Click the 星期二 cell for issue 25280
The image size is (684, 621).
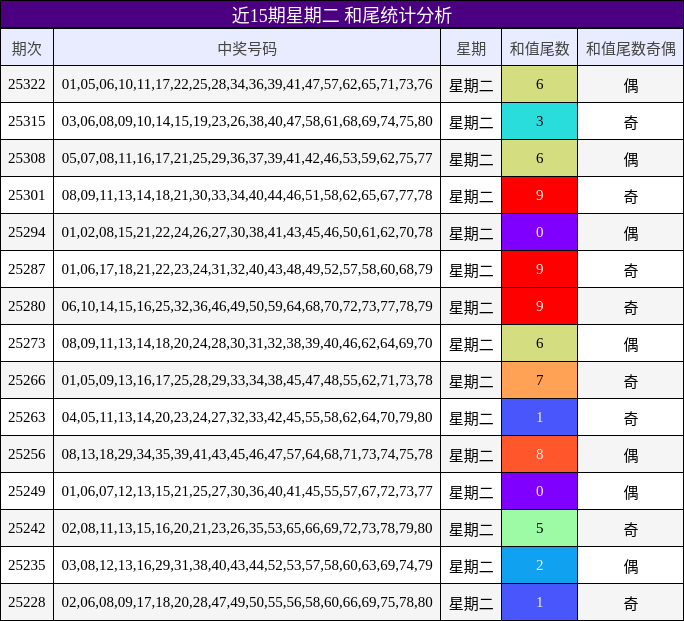471,306
